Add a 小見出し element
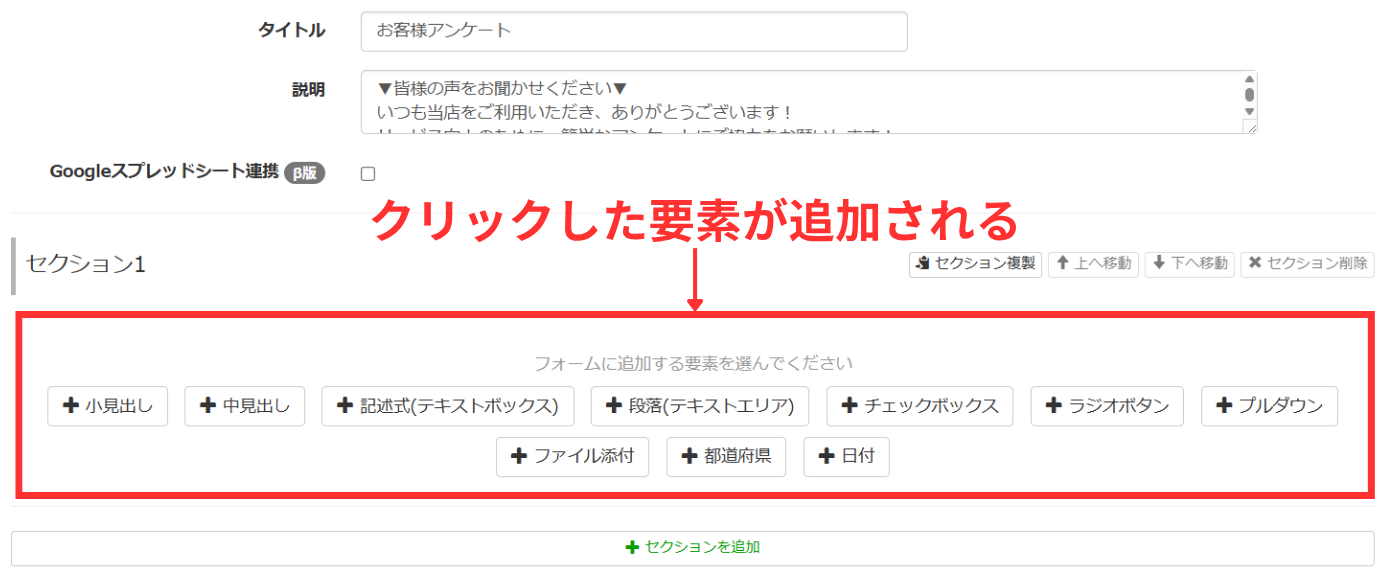Screen dimensions: 1391x569 tap(107, 406)
